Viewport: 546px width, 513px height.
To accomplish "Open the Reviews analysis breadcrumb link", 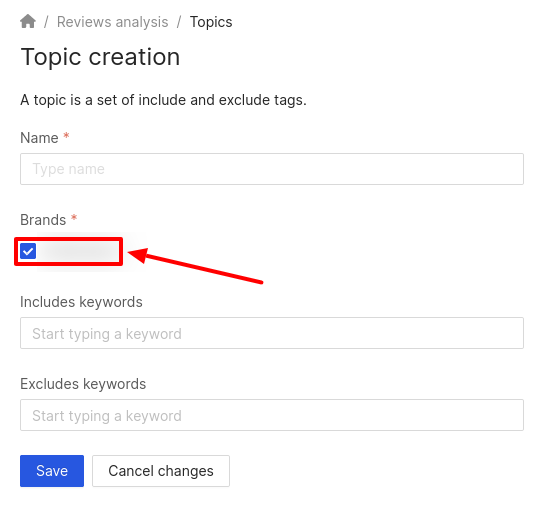I will [112, 22].
